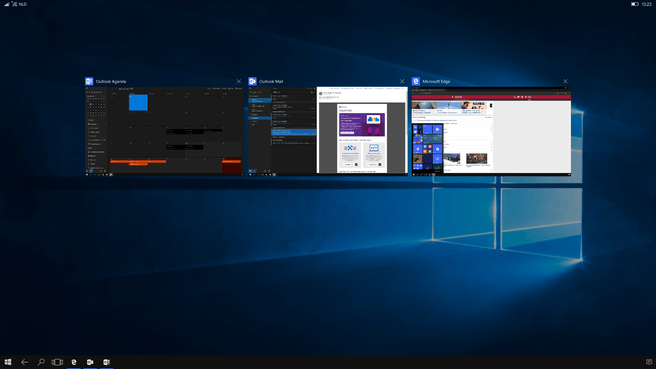Switch to the Microsoft Edge window thumbnail

pyautogui.click(x=491, y=131)
